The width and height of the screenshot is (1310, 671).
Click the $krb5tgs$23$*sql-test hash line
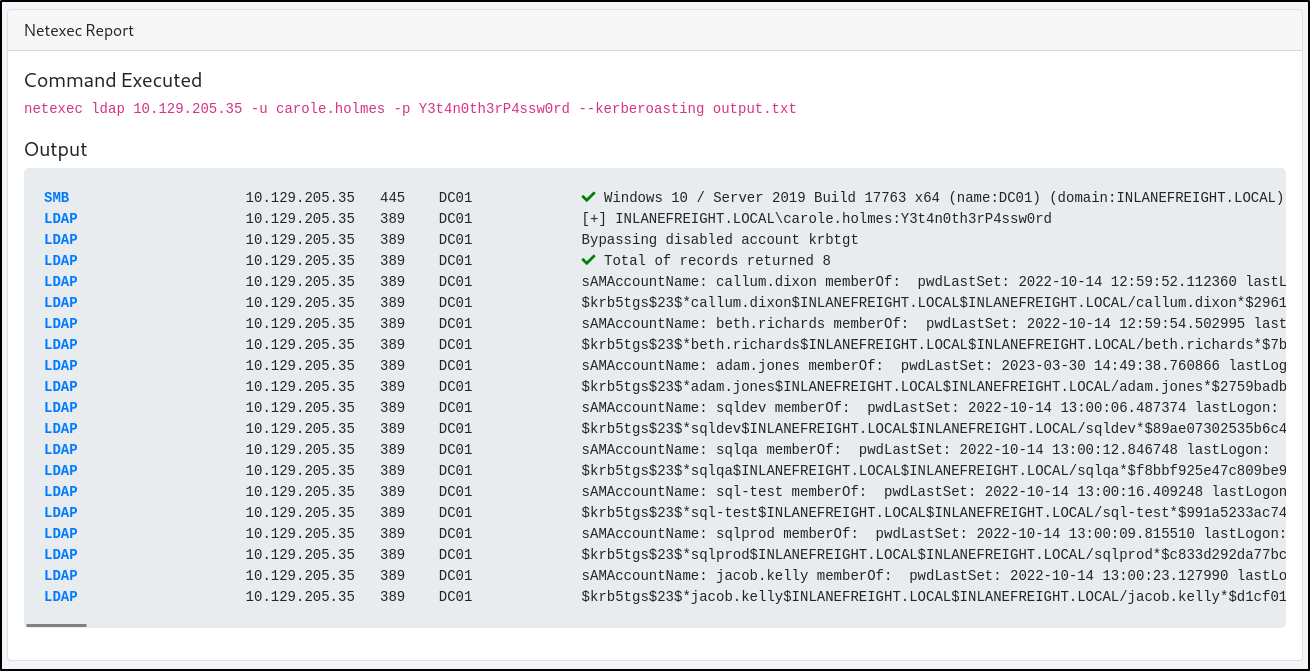933,513
